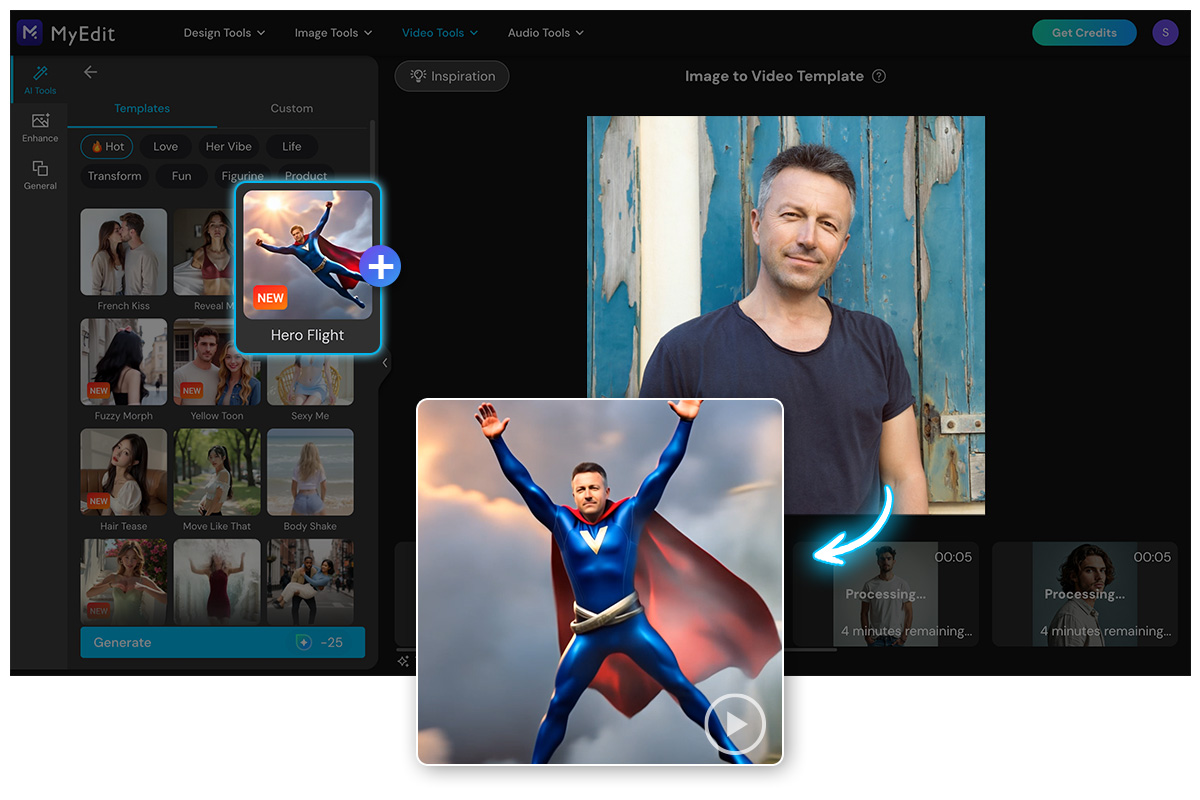1200x800 pixels.
Task: Enable the Transform filter
Action: (x=114, y=176)
